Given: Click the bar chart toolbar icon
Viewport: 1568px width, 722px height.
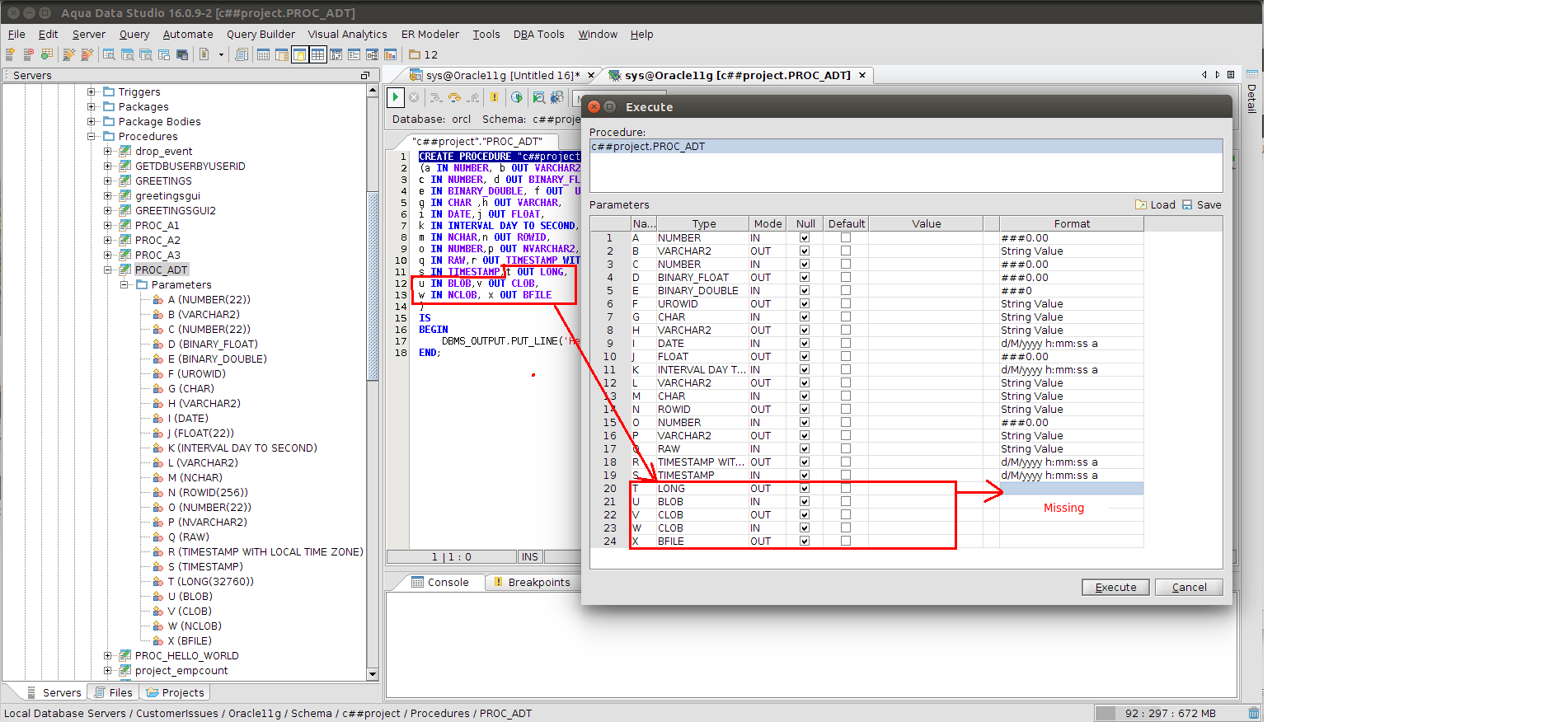Looking at the screenshot, I should click(x=390, y=54).
